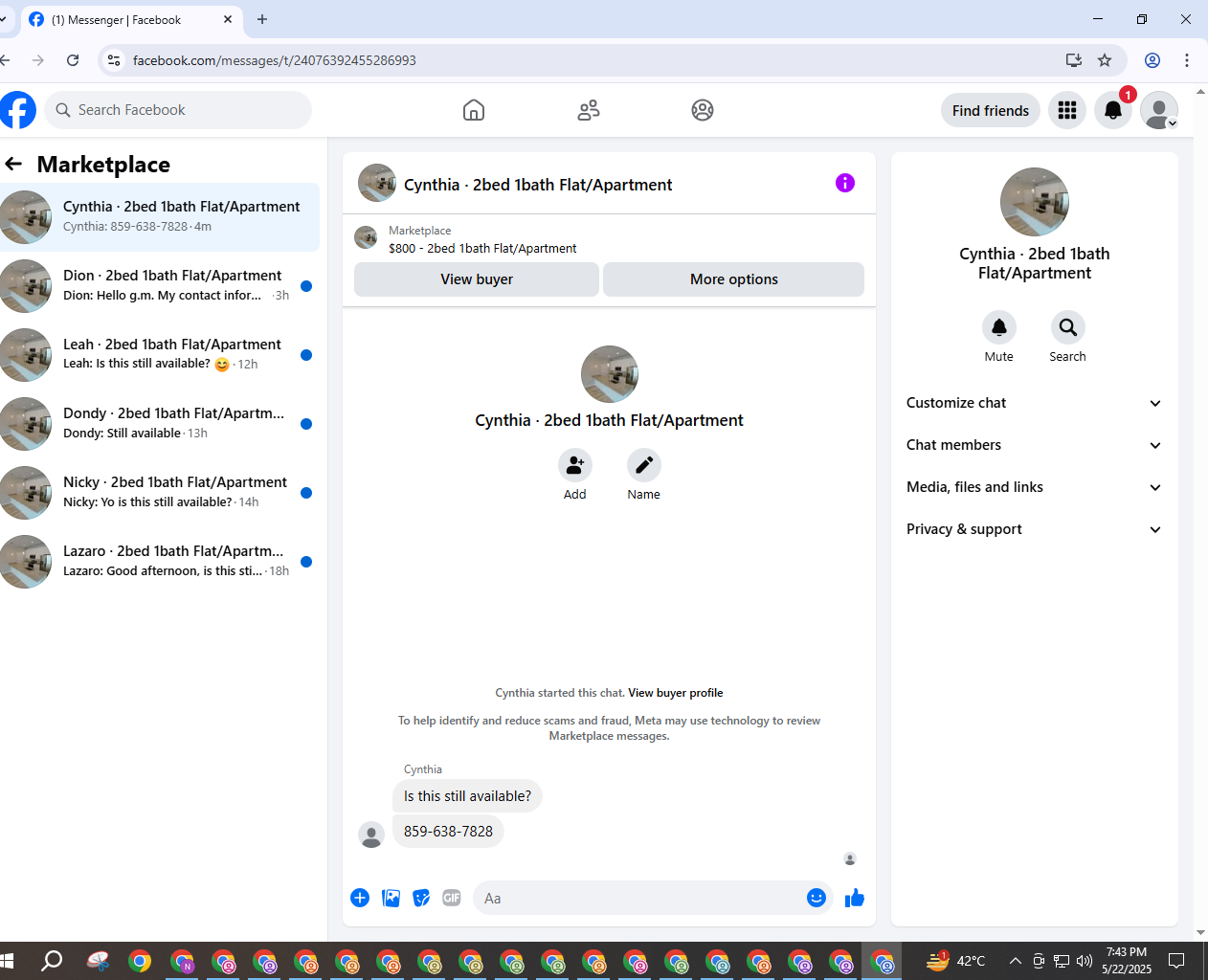Open the taskbar clock 7:43 PM

1127,961
